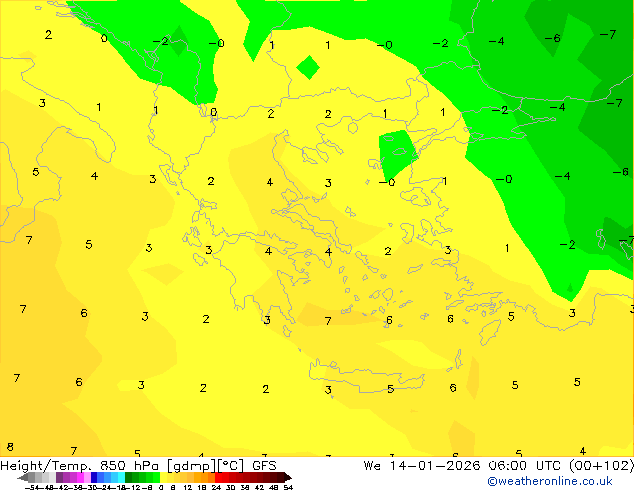Open the weatheronline.co.uk link
This screenshot has height=490, width=634.
[550, 481]
